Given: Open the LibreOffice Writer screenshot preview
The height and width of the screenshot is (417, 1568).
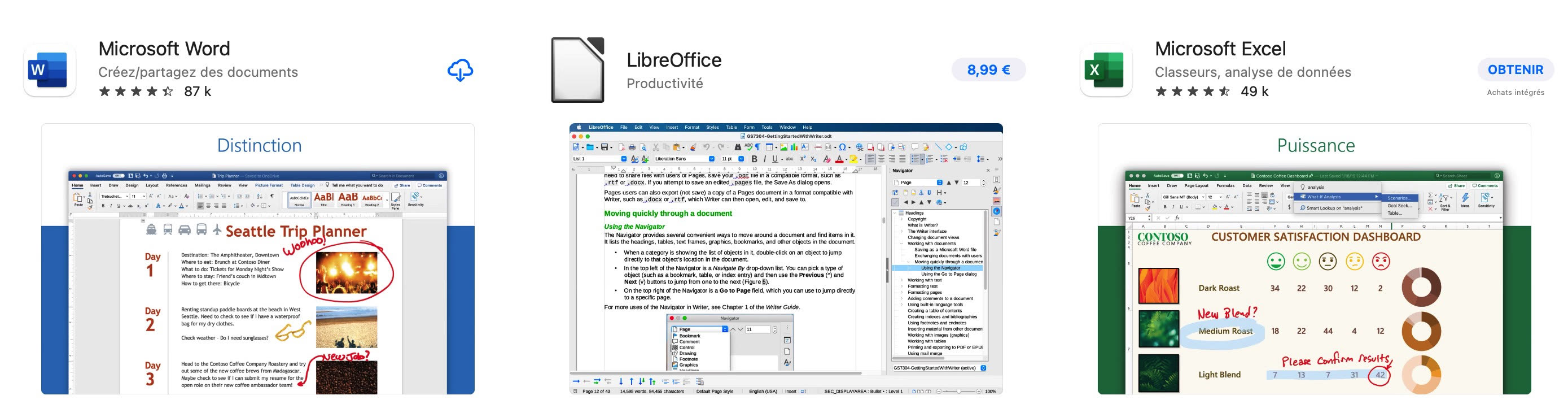Looking at the screenshot, I should (786, 259).
